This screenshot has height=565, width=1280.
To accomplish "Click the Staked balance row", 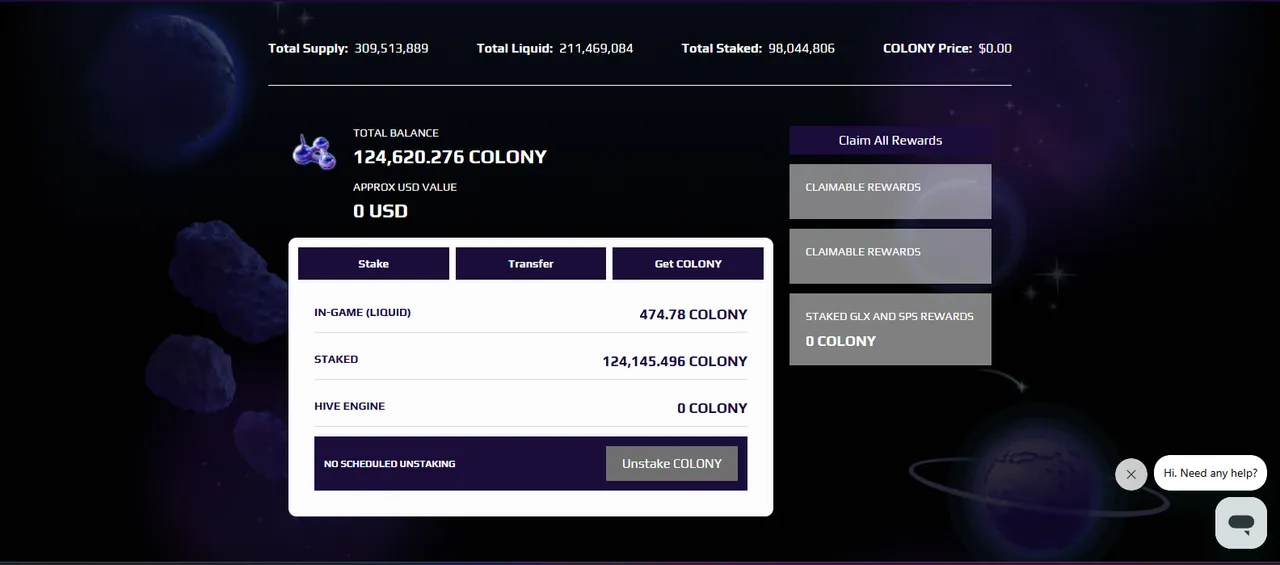I will click(x=531, y=360).
